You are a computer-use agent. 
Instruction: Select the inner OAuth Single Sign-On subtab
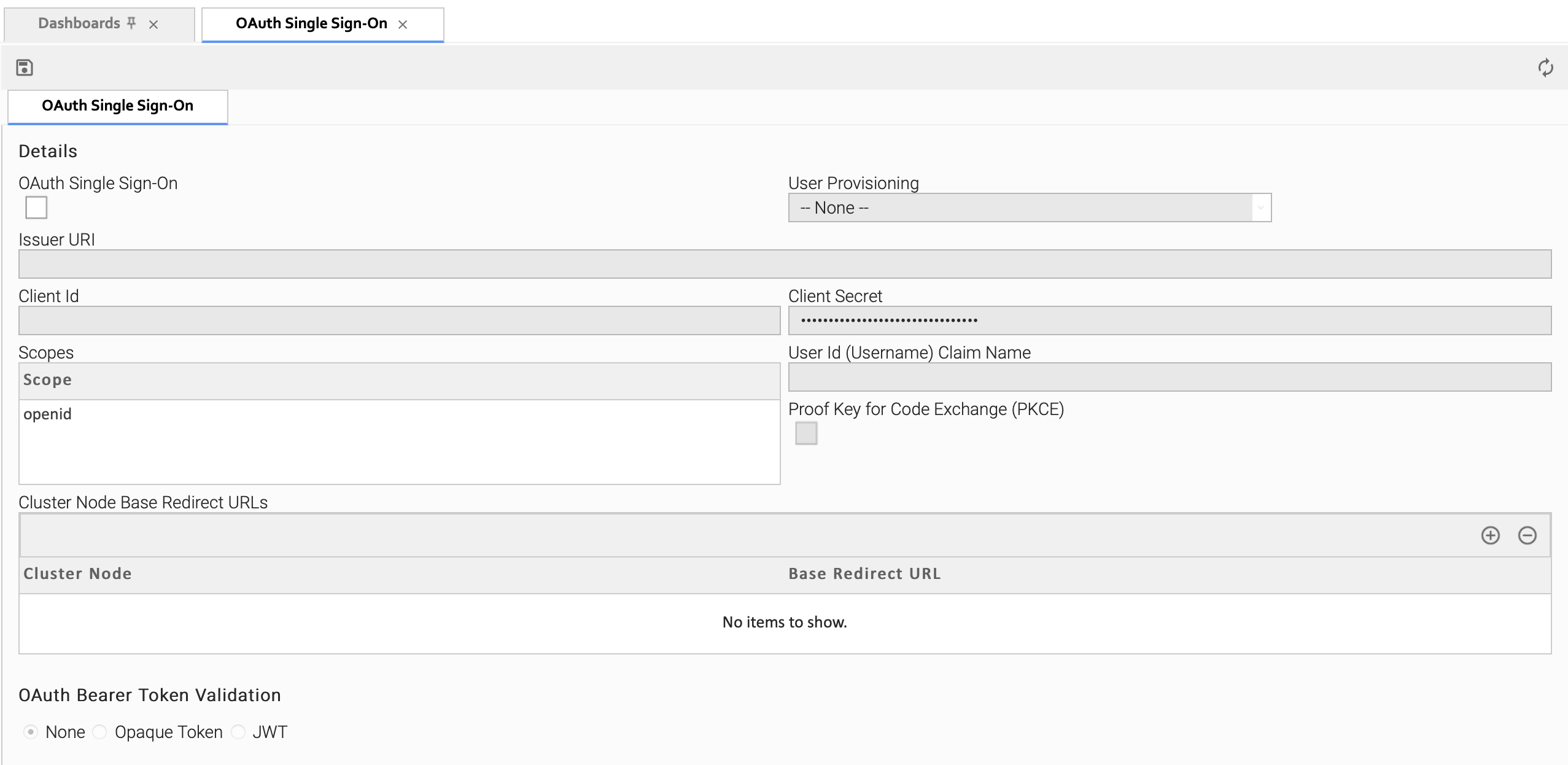[117, 106]
